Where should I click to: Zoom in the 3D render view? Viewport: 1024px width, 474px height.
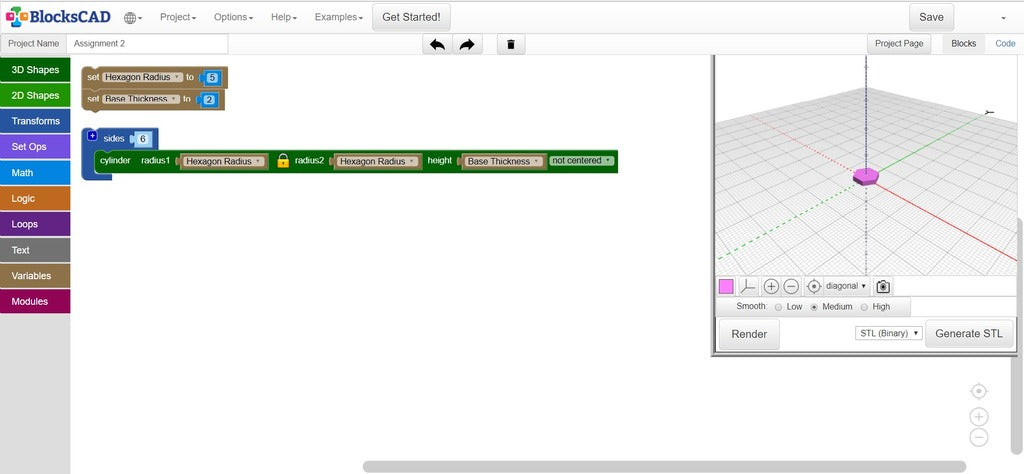tap(771, 286)
